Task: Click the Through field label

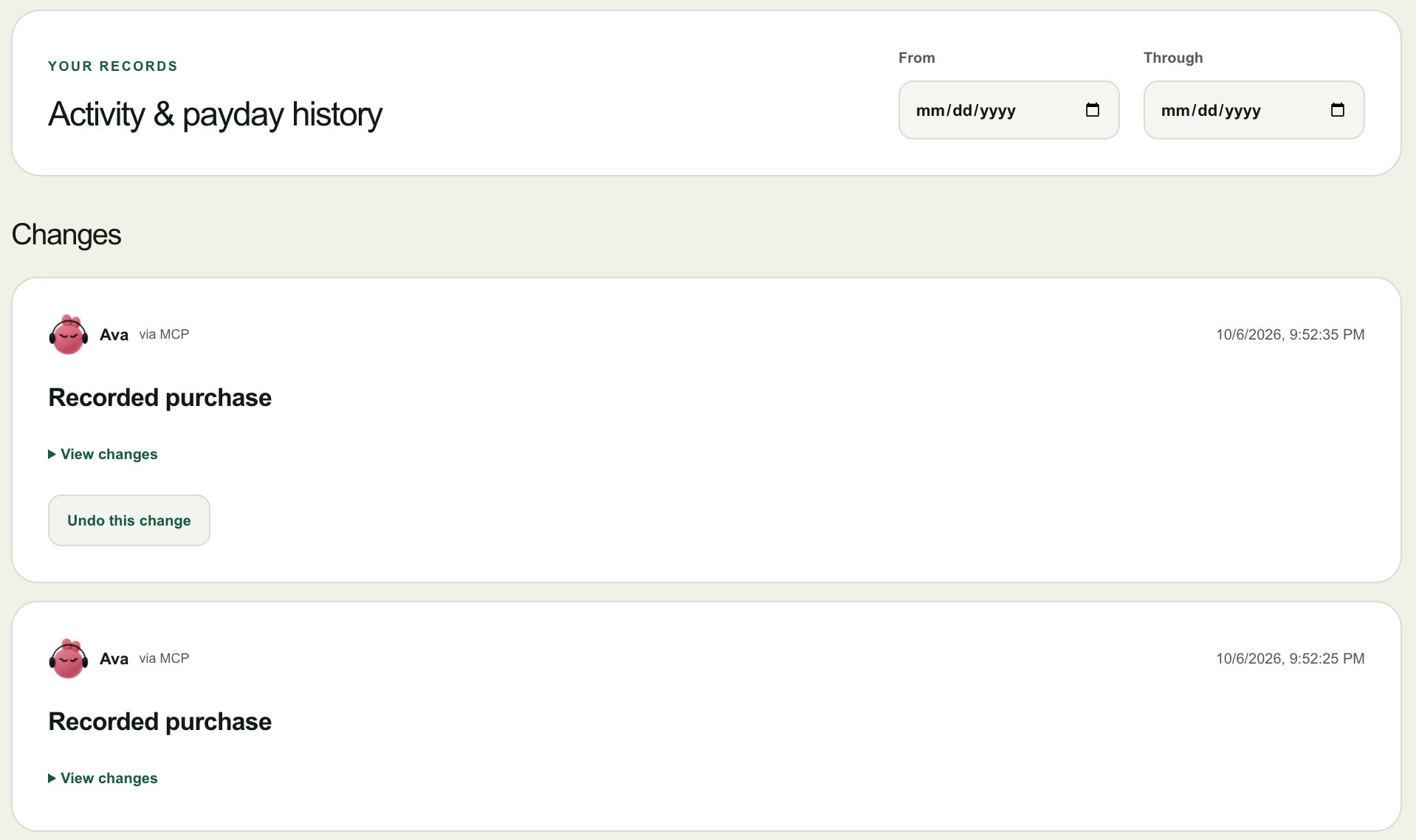Action: (1173, 58)
